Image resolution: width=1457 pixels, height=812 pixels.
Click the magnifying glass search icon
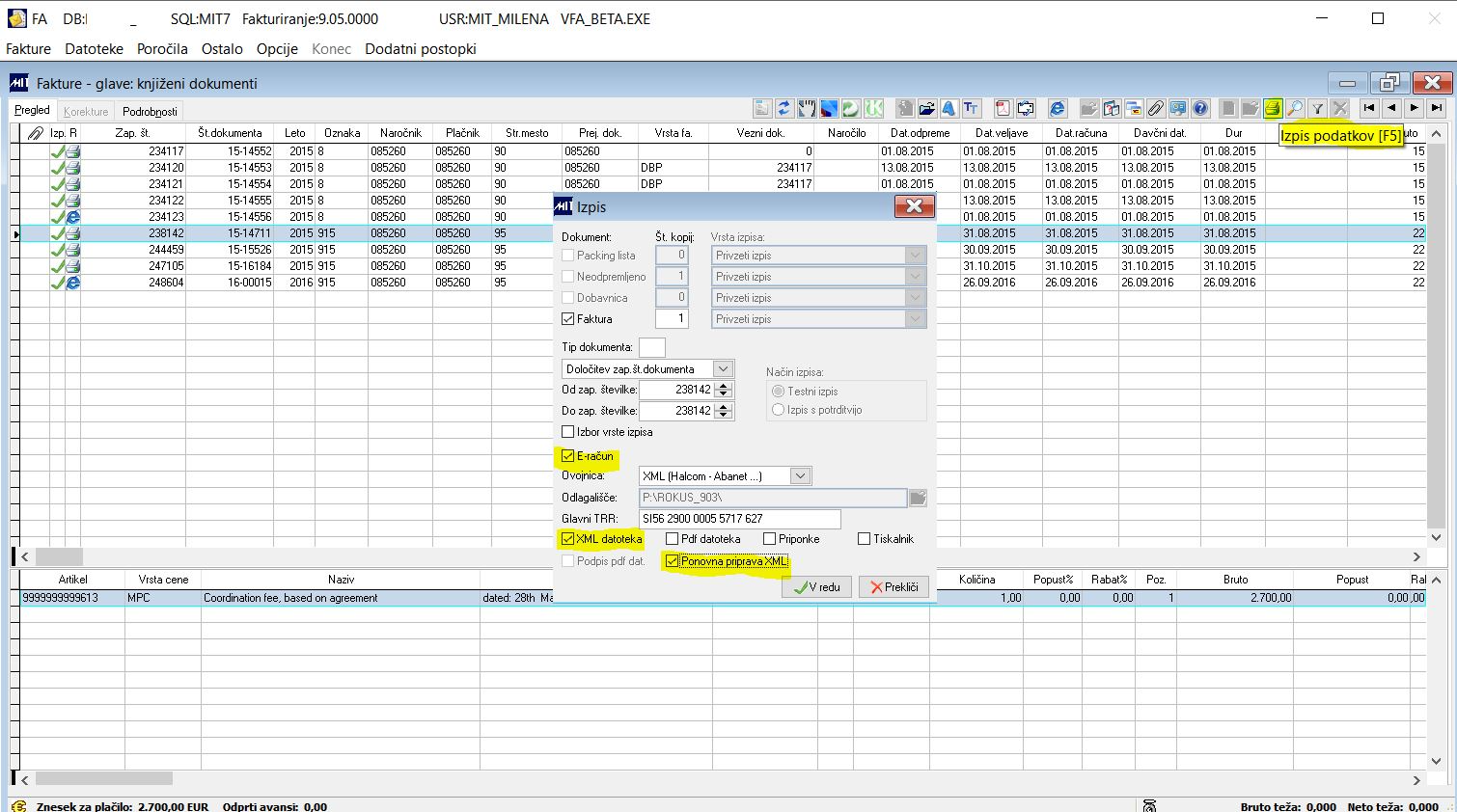pos(1295,109)
